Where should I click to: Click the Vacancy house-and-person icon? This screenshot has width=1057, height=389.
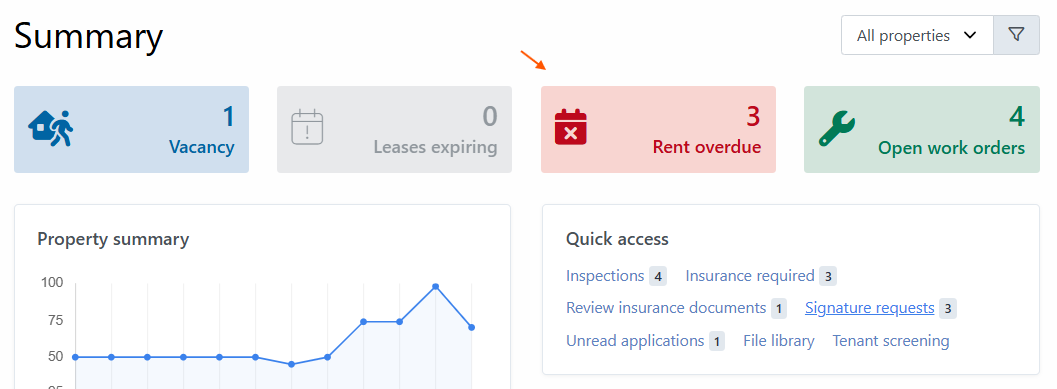[x=51, y=128]
